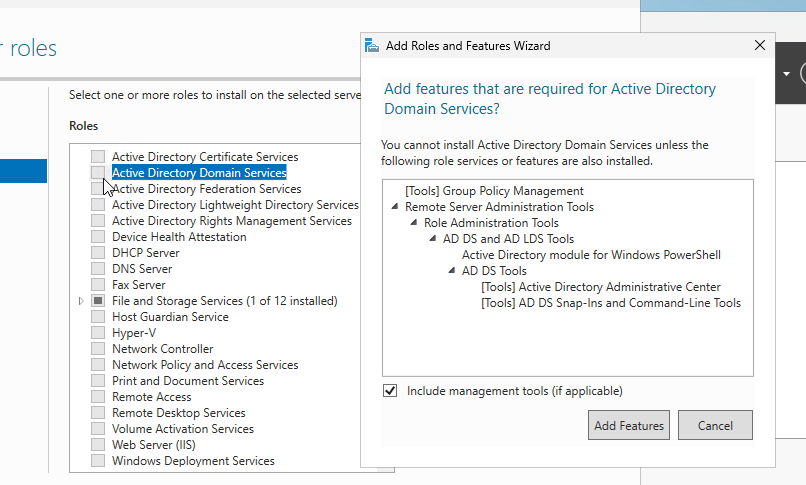
Task: Collapse Role Administration Tools node
Action: tap(414, 222)
